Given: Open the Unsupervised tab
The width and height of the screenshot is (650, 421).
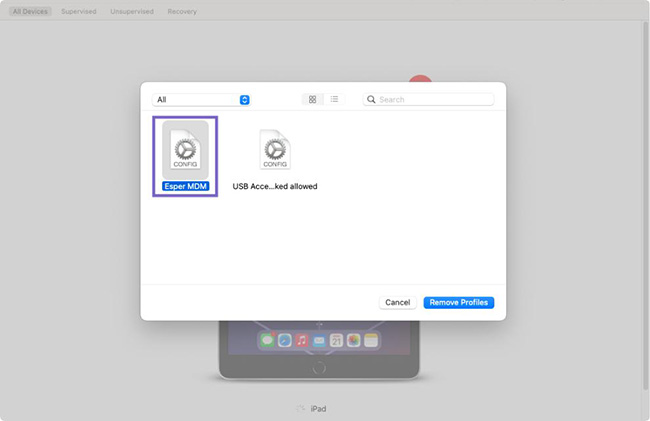Looking at the screenshot, I should [x=132, y=12].
